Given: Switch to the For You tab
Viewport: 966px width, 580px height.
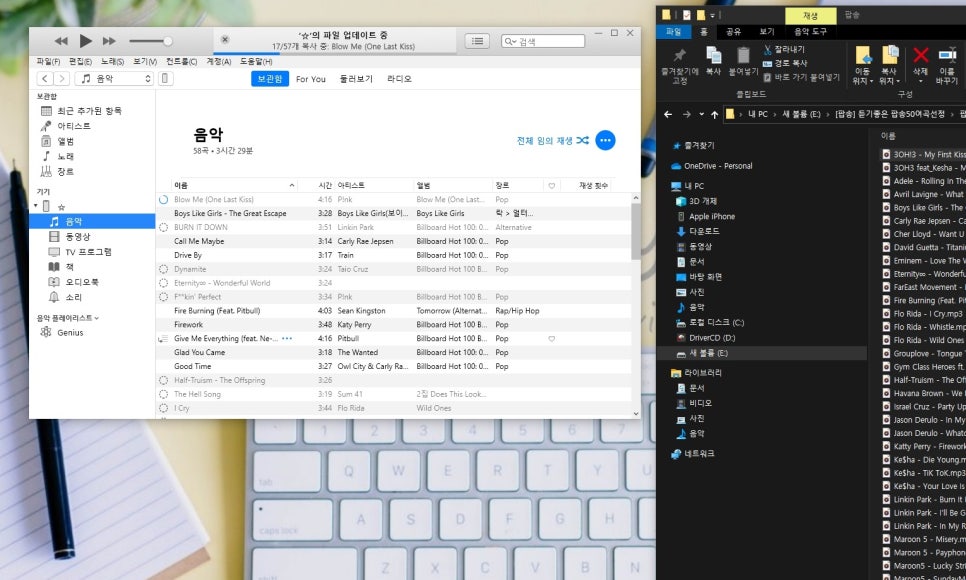Looking at the screenshot, I should click(310, 79).
